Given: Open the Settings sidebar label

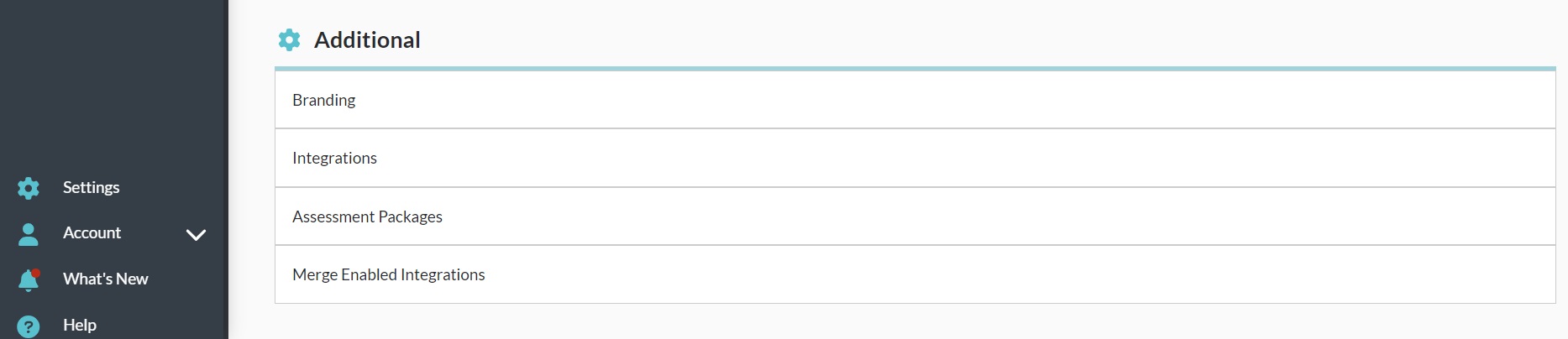Looking at the screenshot, I should (x=91, y=187).
